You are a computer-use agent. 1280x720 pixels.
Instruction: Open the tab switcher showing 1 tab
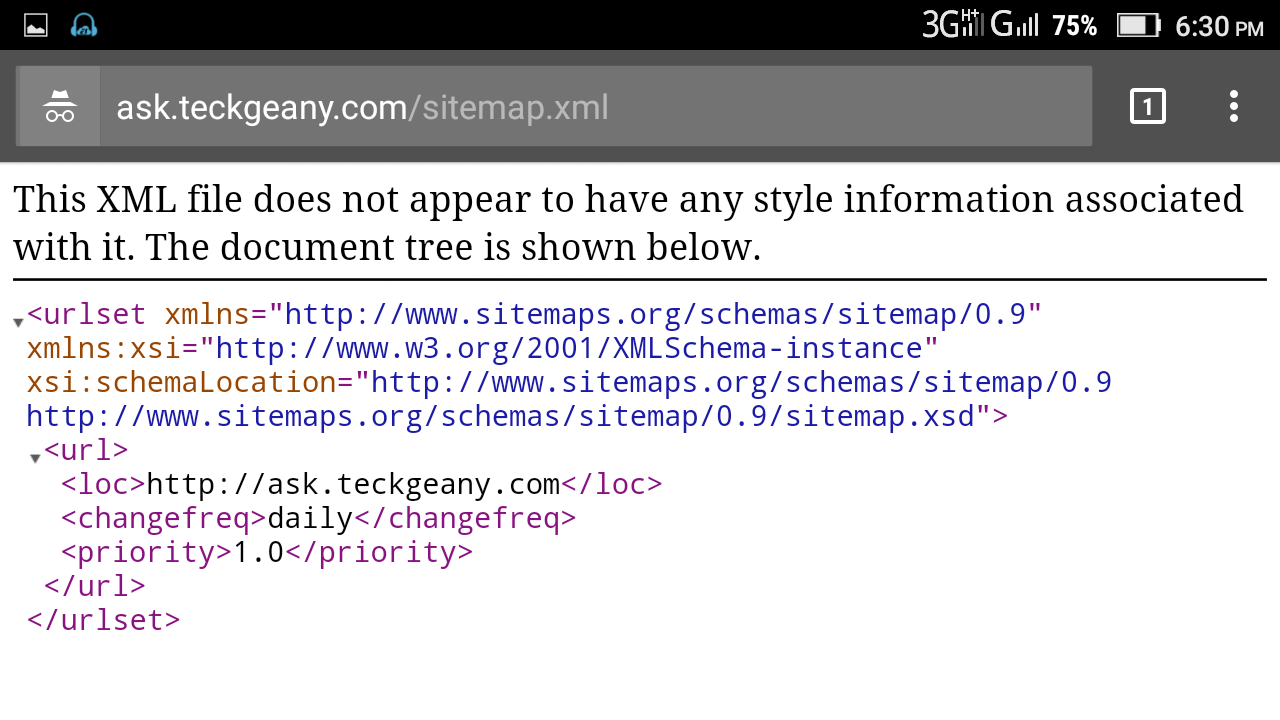[1148, 106]
